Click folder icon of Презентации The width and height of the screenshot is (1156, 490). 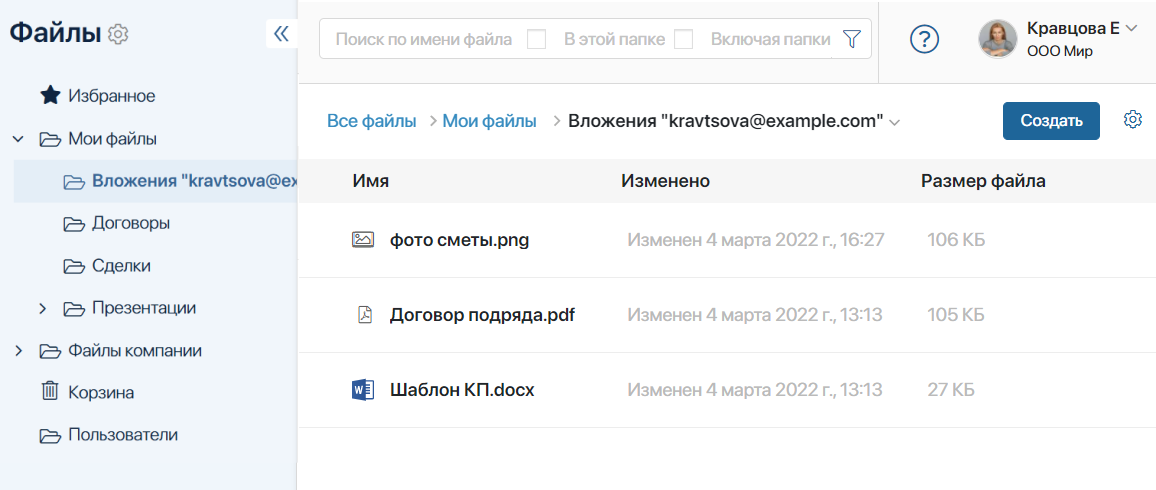click(73, 309)
